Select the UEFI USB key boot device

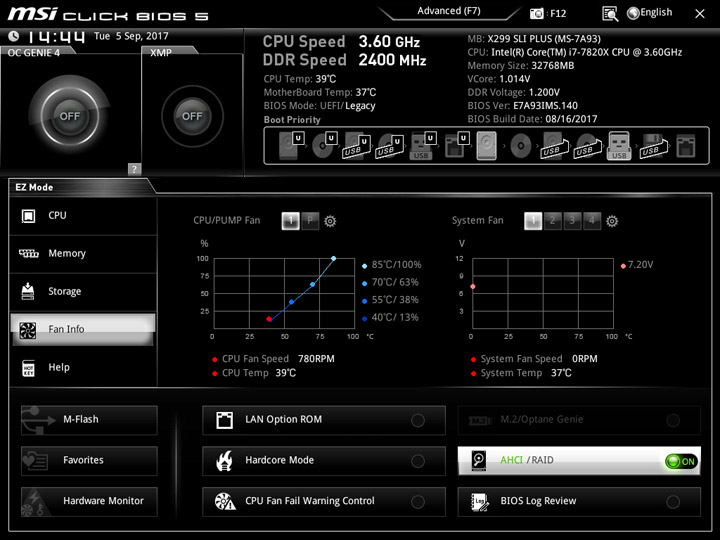pyautogui.click(x=423, y=145)
